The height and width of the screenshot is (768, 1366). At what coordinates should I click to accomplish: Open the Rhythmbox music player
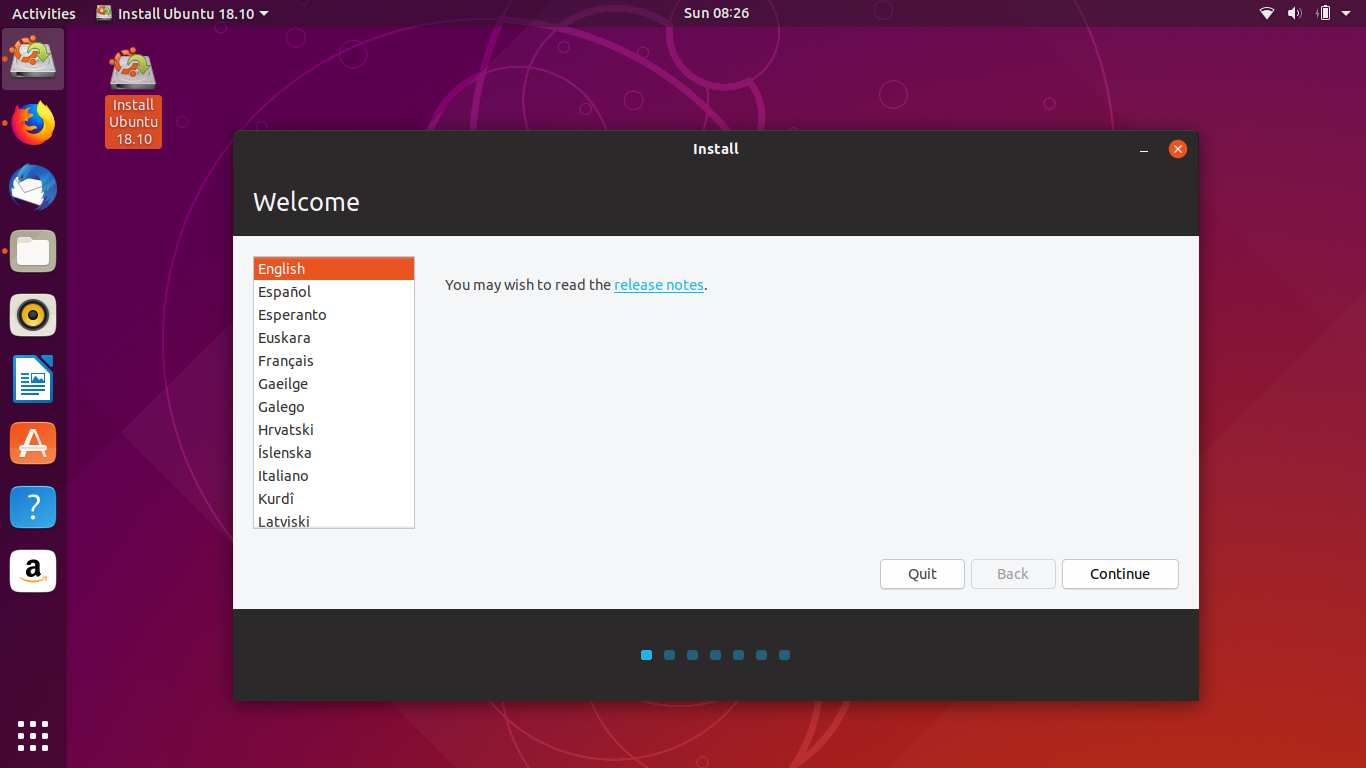(x=33, y=315)
